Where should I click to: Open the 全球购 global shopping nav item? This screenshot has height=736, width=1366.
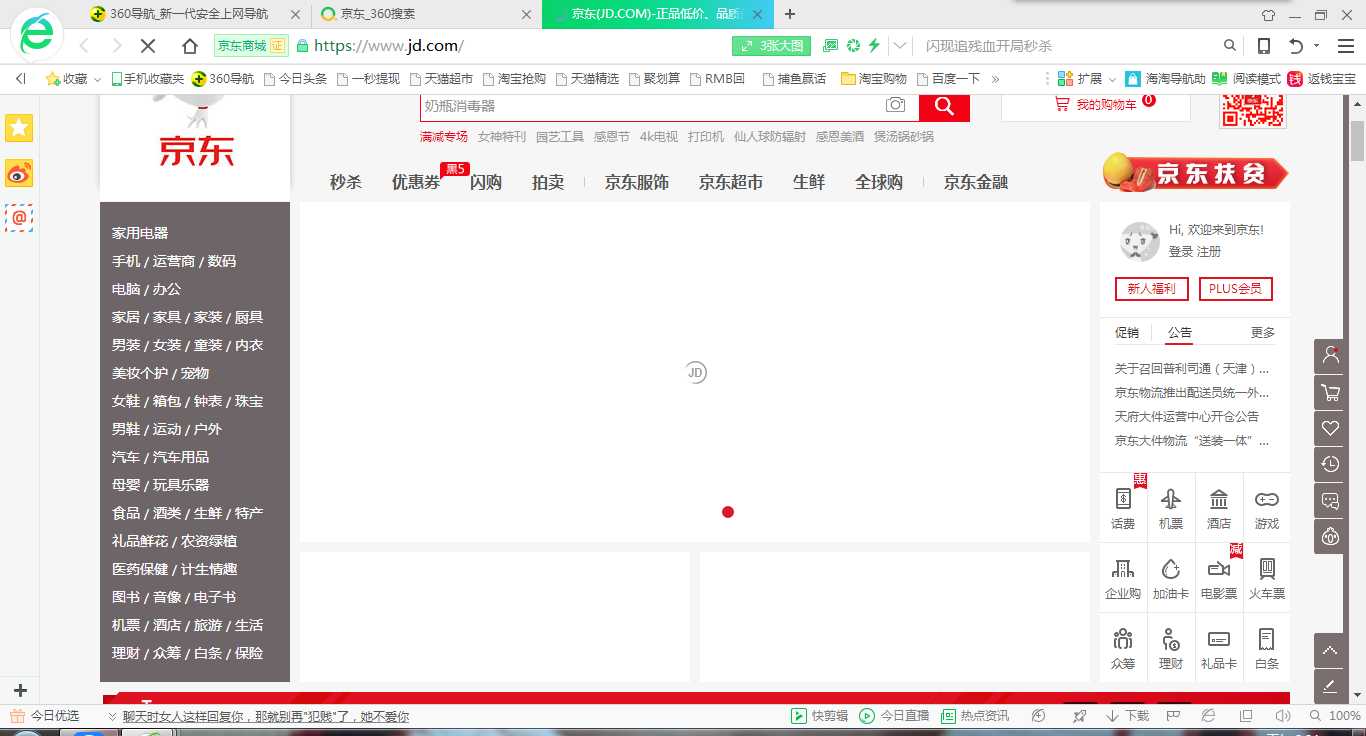pyautogui.click(x=879, y=182)
